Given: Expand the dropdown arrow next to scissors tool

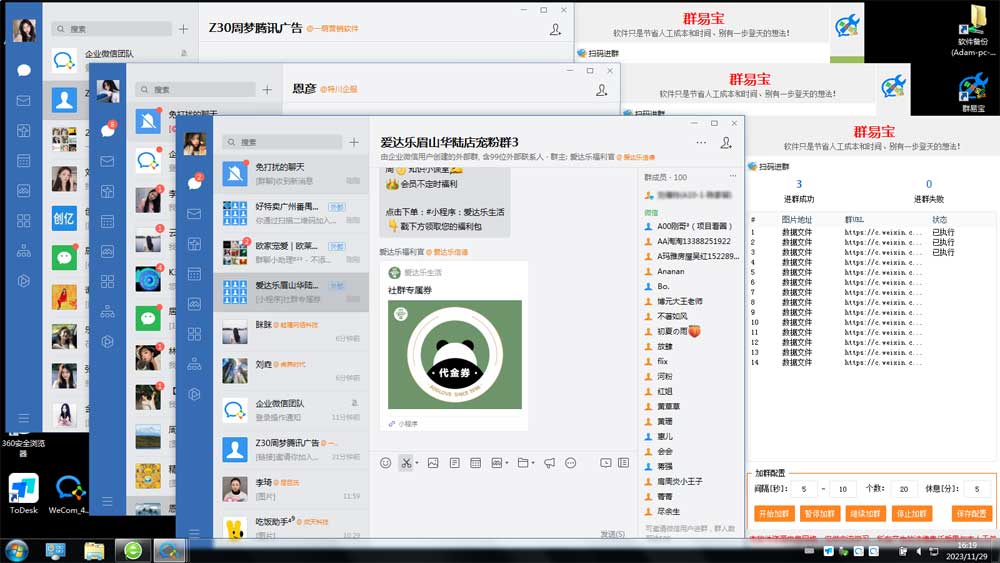Looking at the screenshot, I should click(416, 463).
